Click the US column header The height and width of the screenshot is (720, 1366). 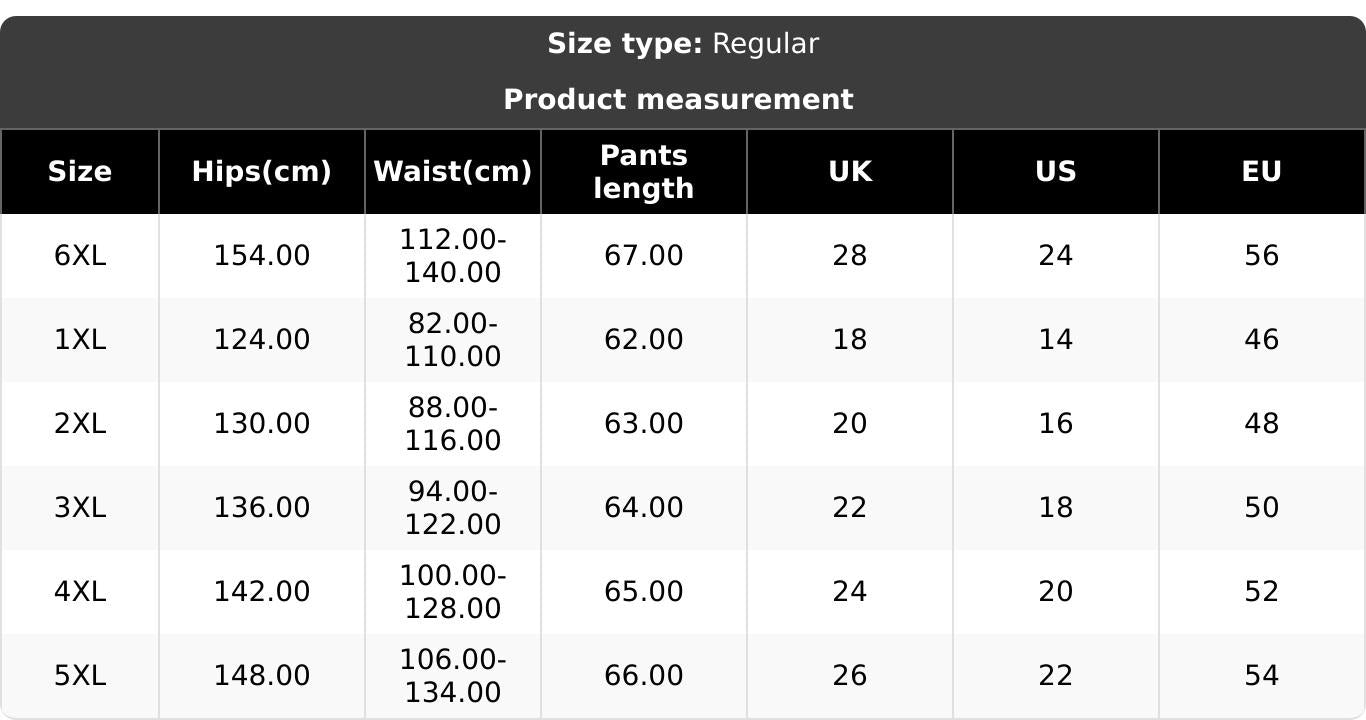pos(1056,172)
